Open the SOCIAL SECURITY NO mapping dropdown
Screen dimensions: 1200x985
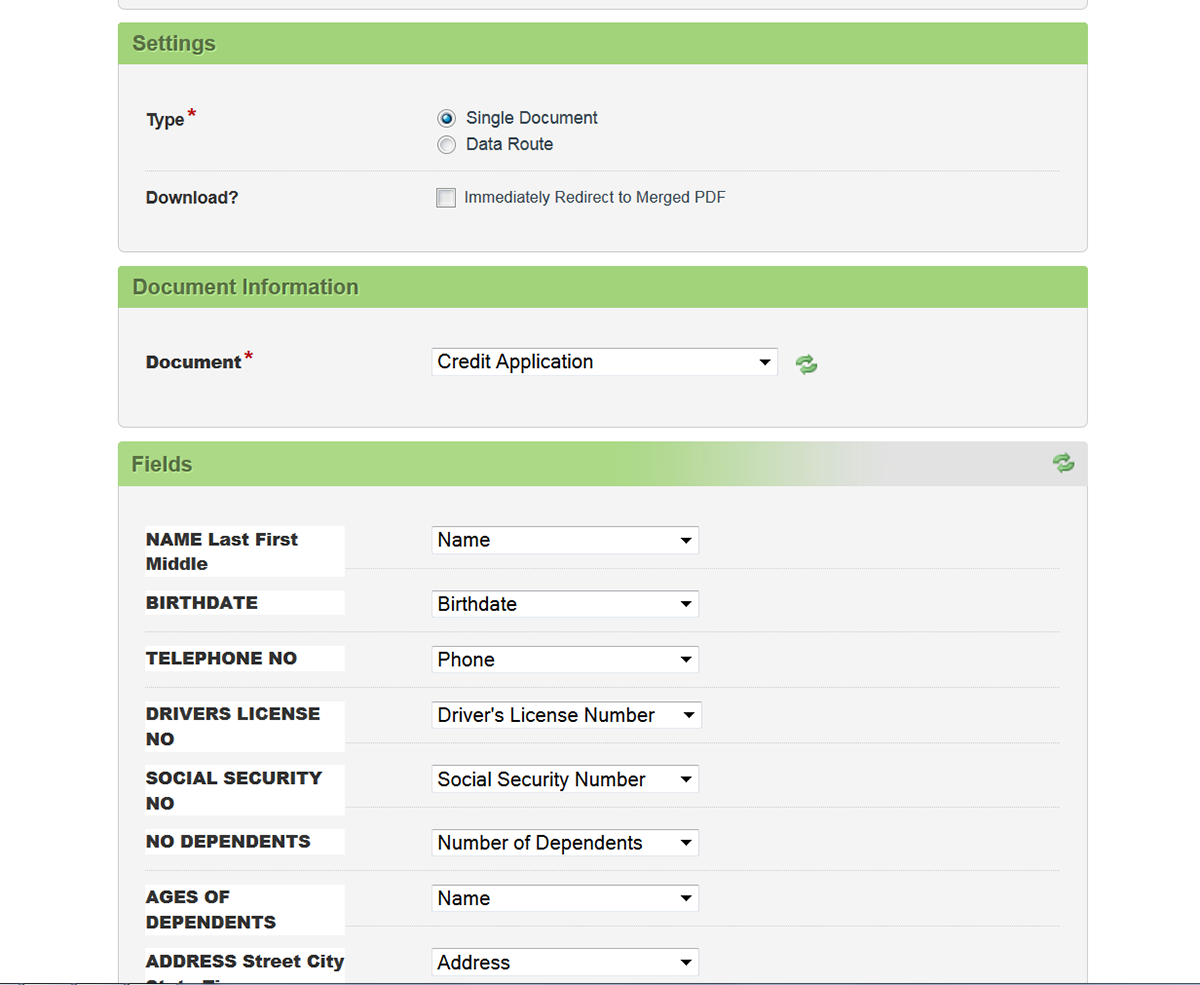click(565, 779)
